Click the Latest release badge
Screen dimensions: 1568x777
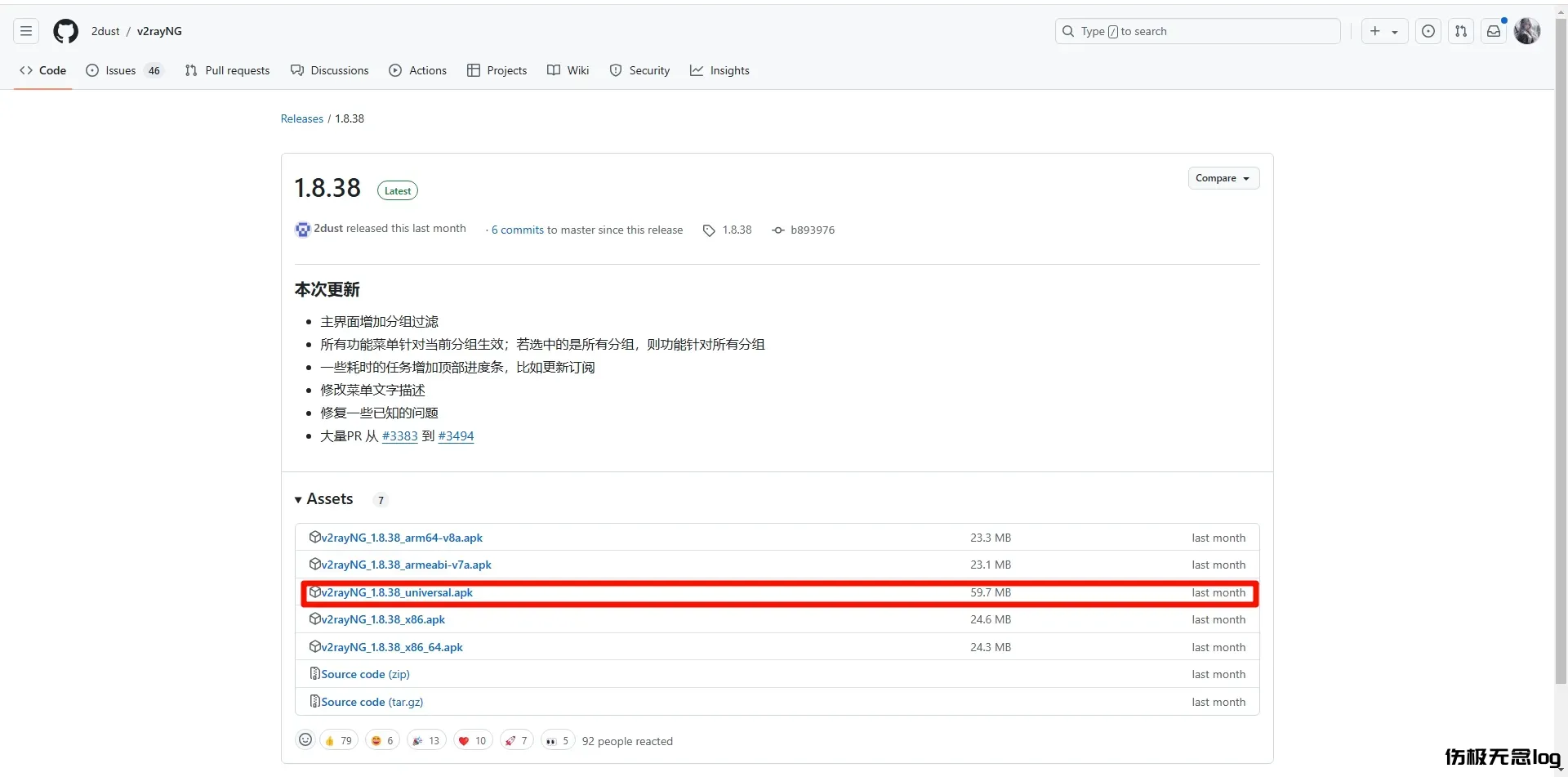coord(398,190)
